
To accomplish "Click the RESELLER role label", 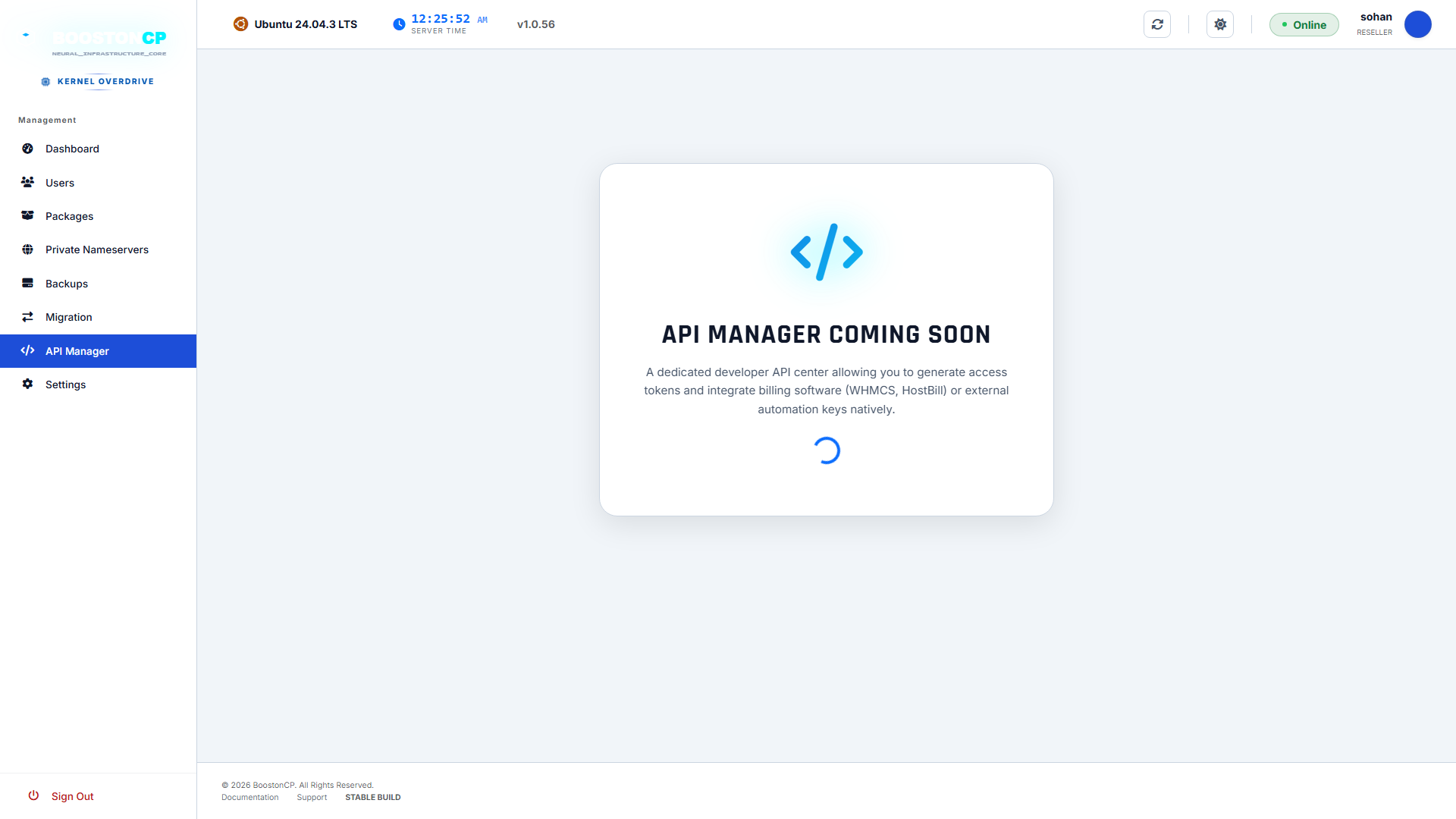I will 1375,33.
